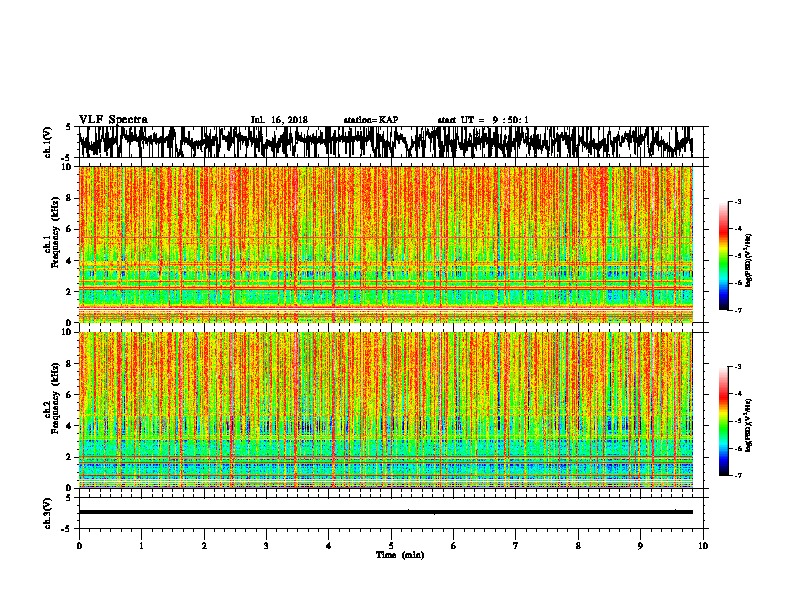
Task: Click inside the ch.2 frequency spectrogram
Action: (x=386, y=410)
